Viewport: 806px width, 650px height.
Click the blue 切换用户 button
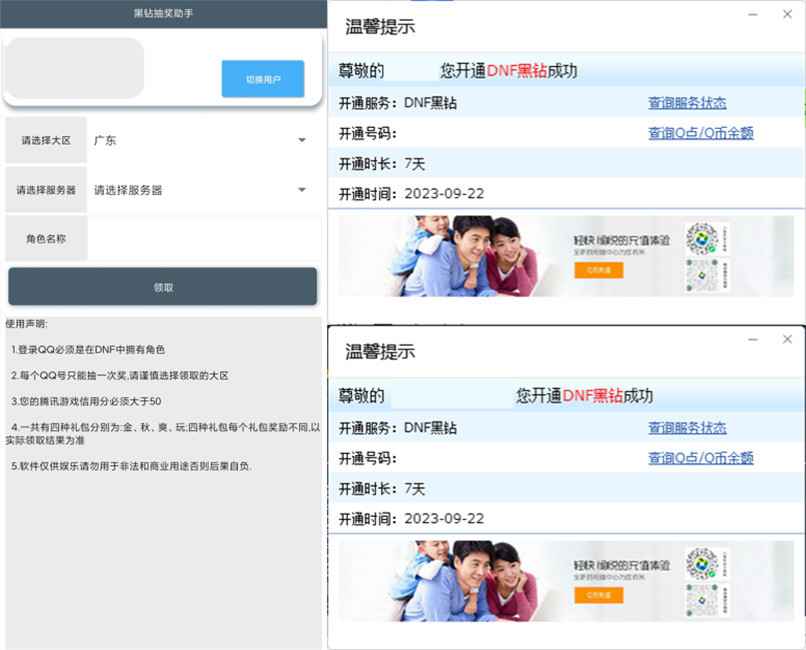tap(263, 79)
